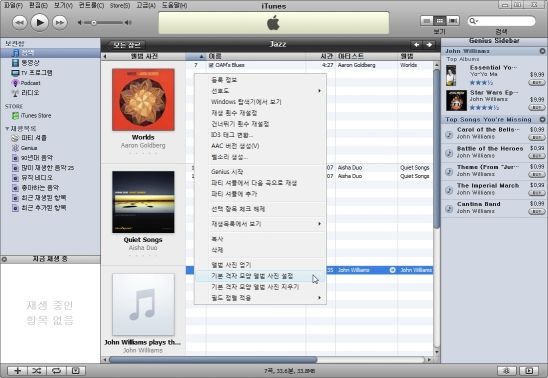This screenshot has height=378, width=548.
Task: Buy the Essential Yo-Yo Ma album
Action: tap(536, 83)
